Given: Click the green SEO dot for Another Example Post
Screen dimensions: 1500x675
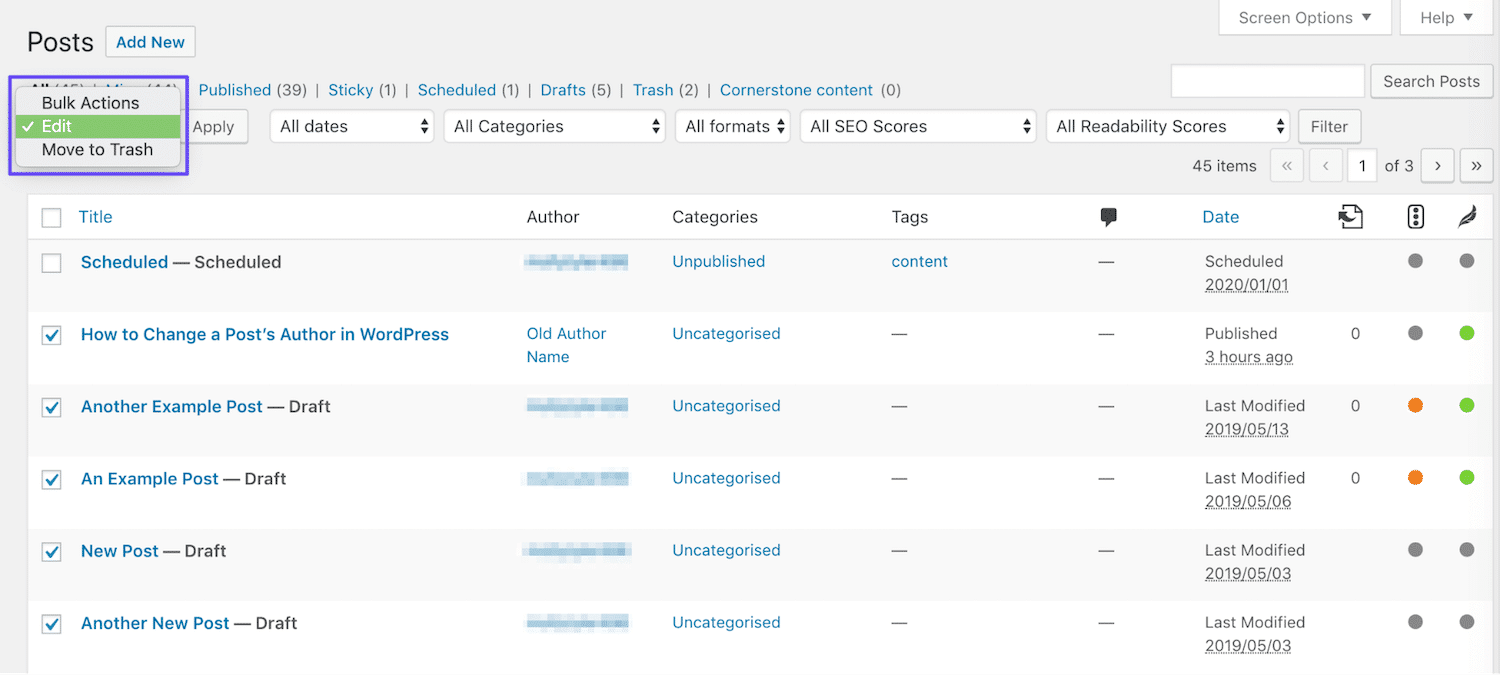Looking at the screenshot, I should coord(1466,405).
